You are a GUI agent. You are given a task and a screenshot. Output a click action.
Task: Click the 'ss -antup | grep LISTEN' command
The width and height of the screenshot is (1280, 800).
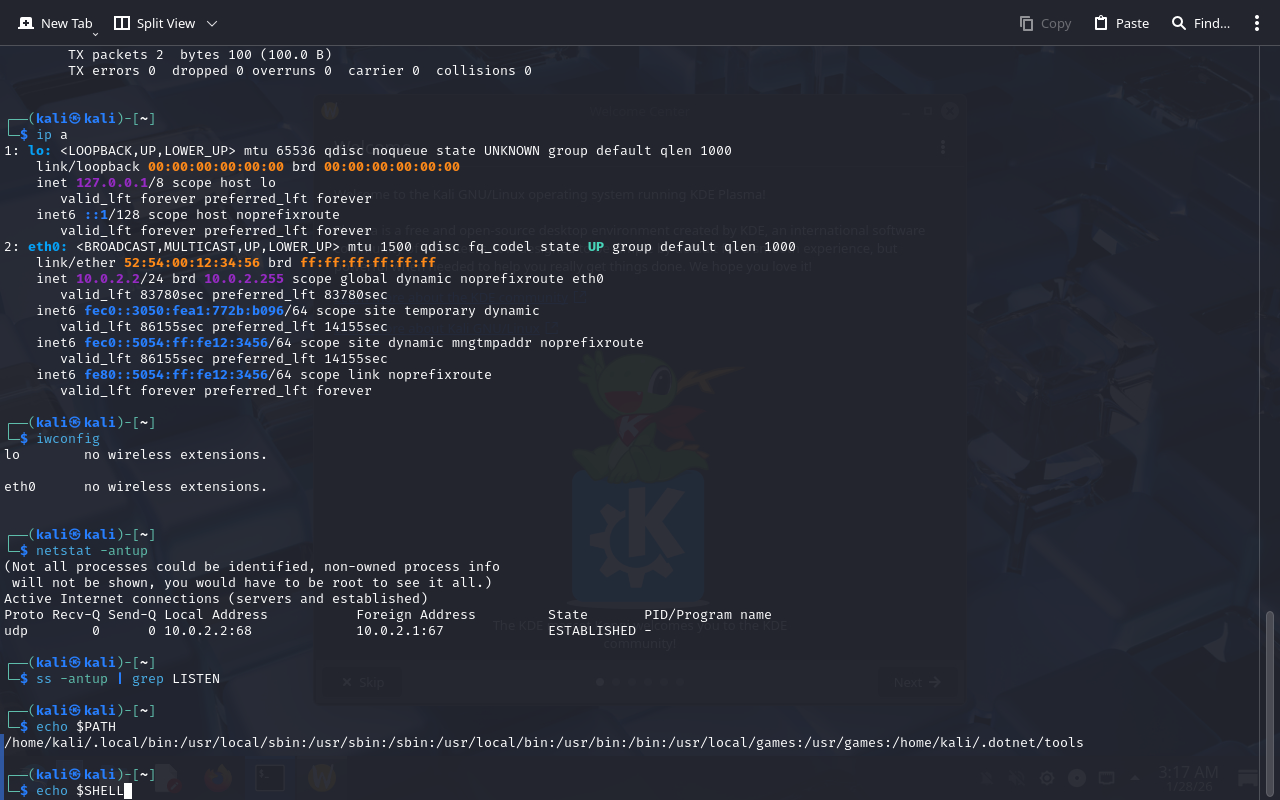128,679
